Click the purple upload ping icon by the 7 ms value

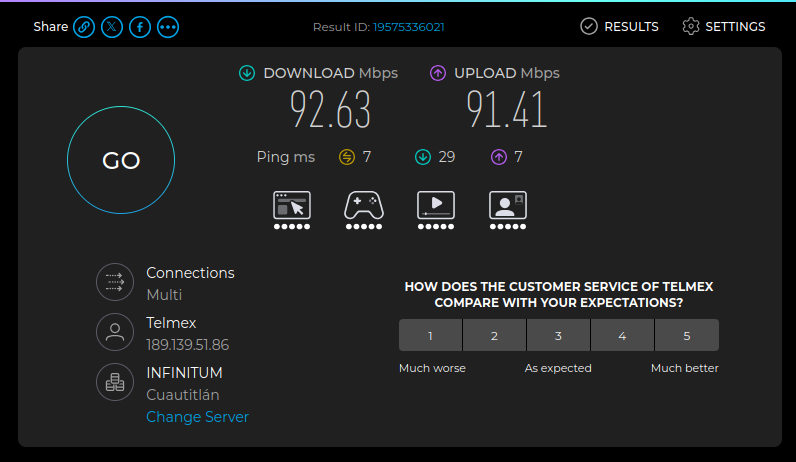499,157
